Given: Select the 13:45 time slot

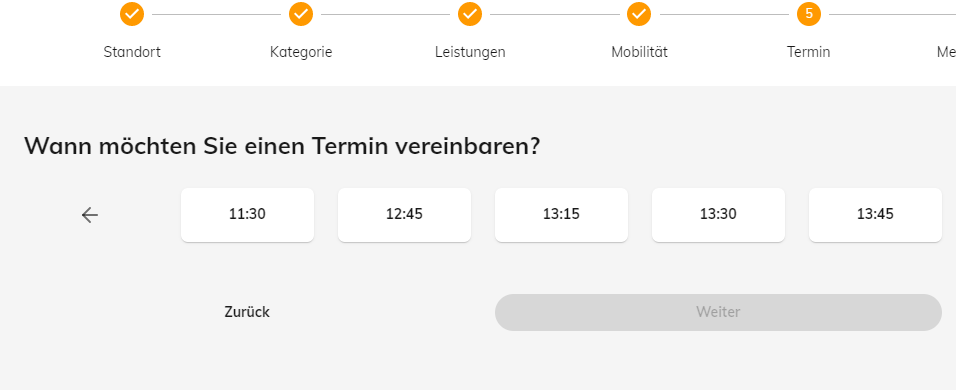Looking at the screenshot, I should (x=875, y=214).
